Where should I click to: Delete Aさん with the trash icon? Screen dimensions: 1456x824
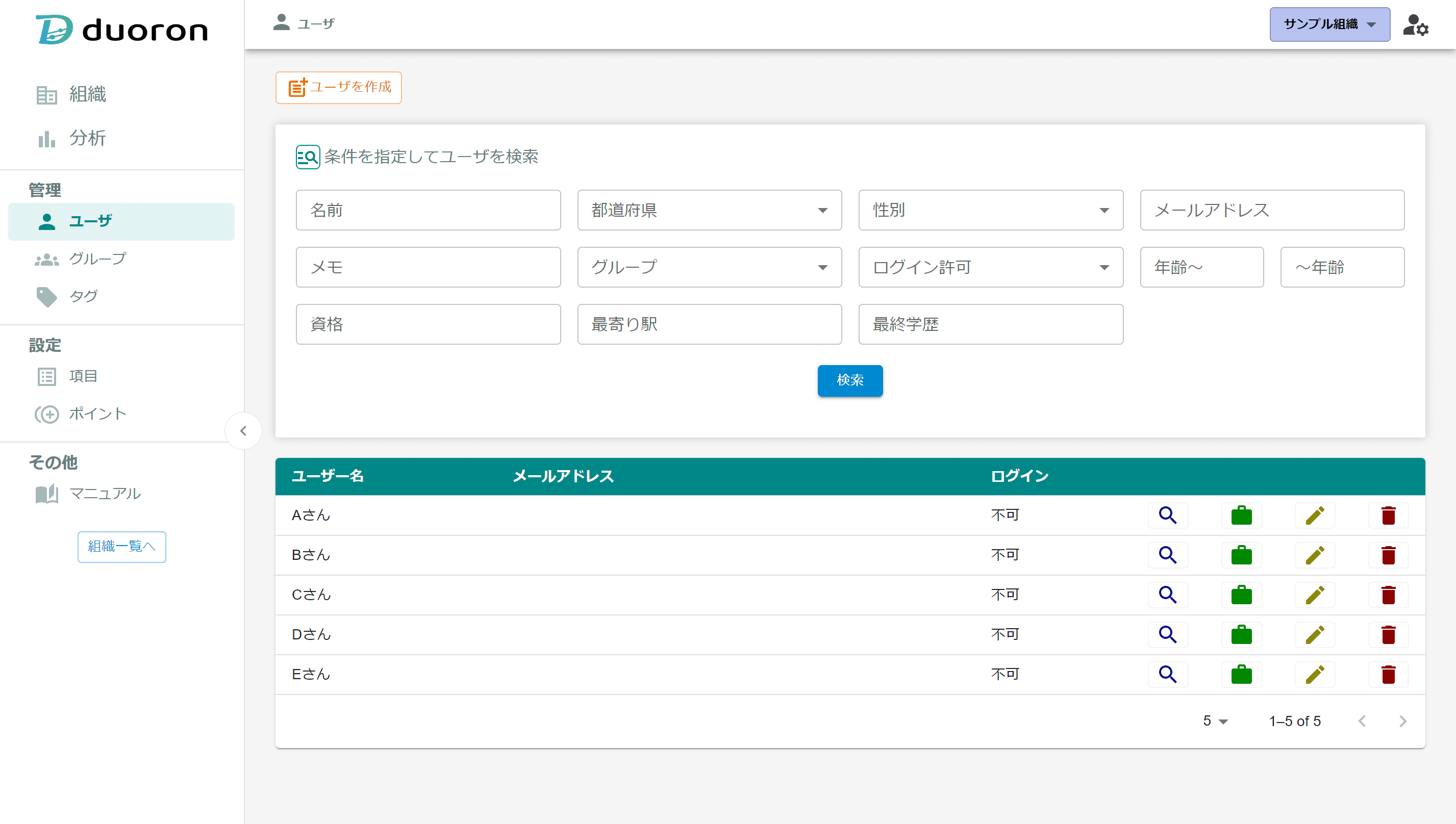point(1388,515)
